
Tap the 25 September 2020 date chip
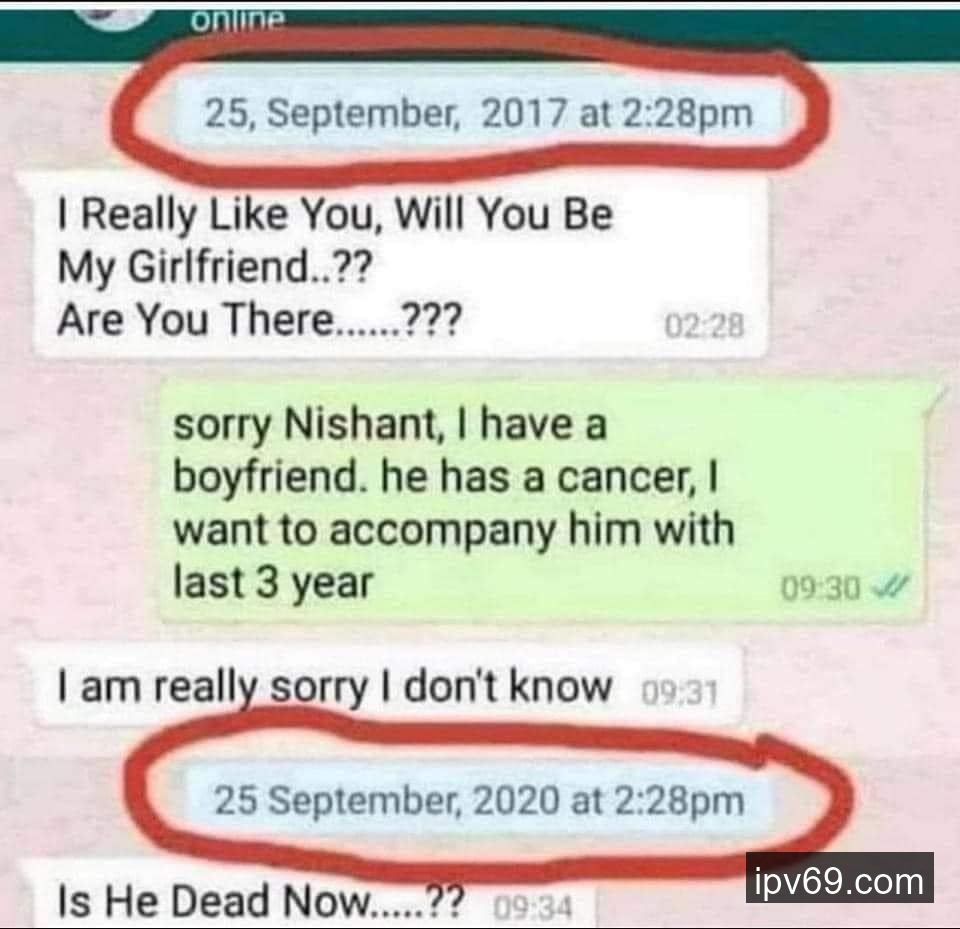[x=479, y=801]
